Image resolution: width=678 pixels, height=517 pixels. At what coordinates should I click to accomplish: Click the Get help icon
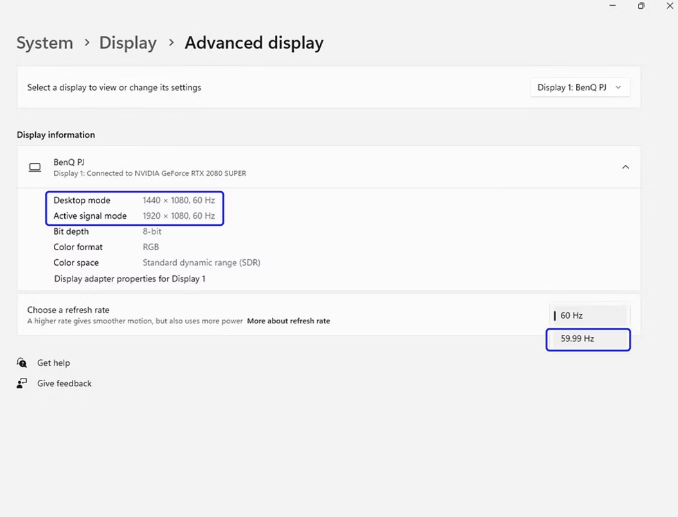click(x=22, y=362)
